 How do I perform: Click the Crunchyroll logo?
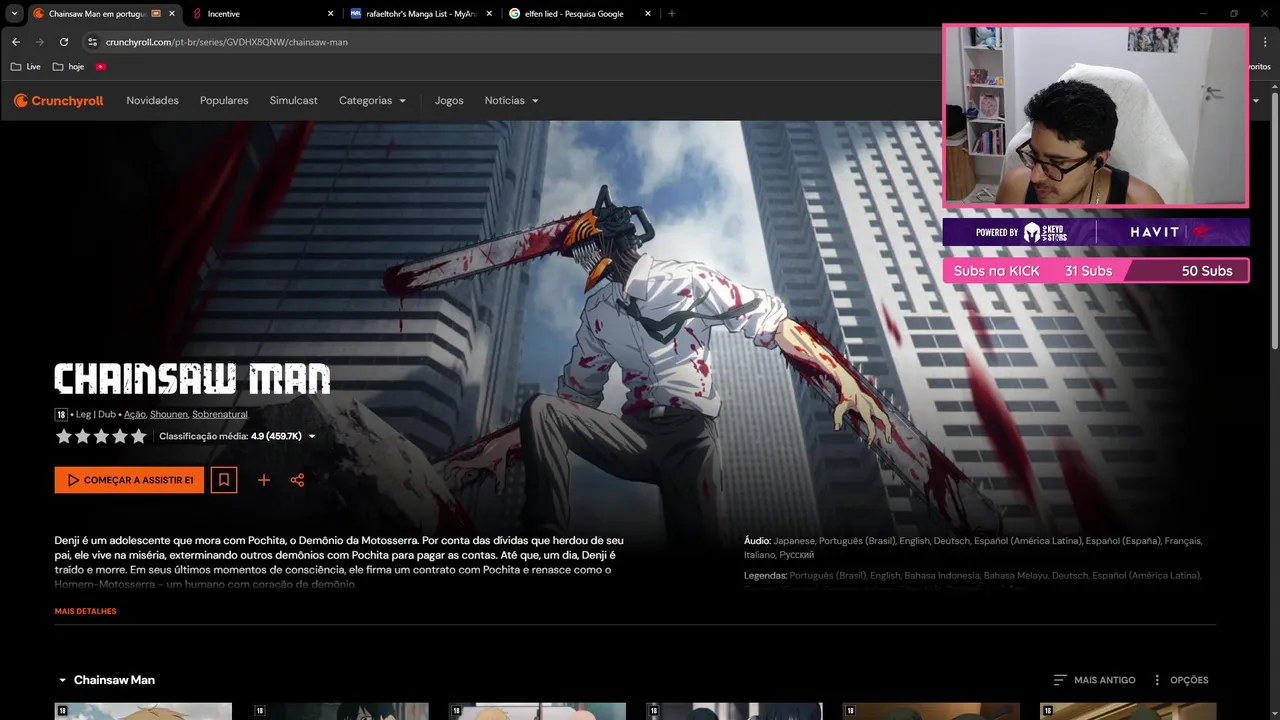59,101
